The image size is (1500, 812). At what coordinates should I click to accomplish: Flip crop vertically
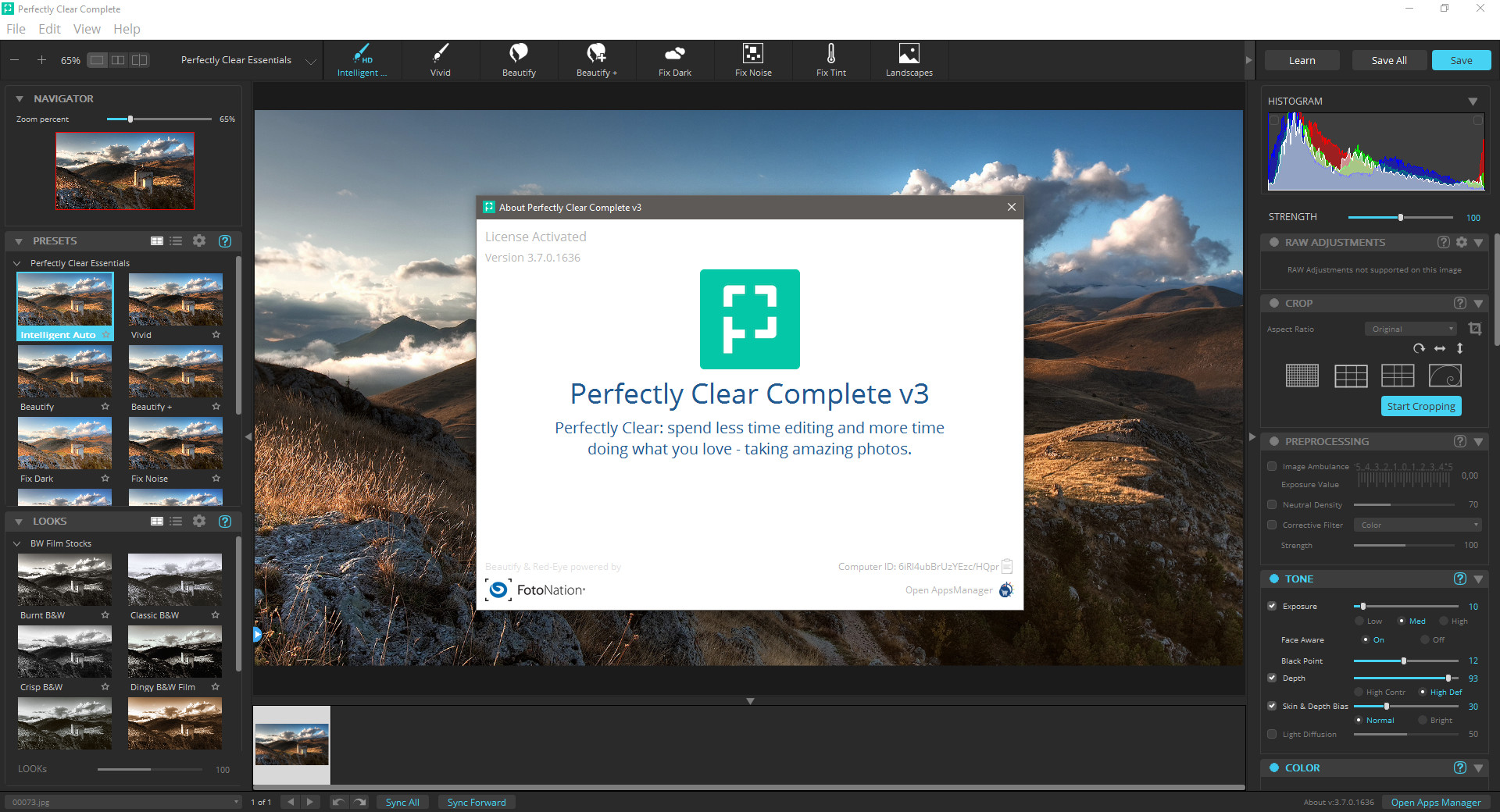[1459, 348]
